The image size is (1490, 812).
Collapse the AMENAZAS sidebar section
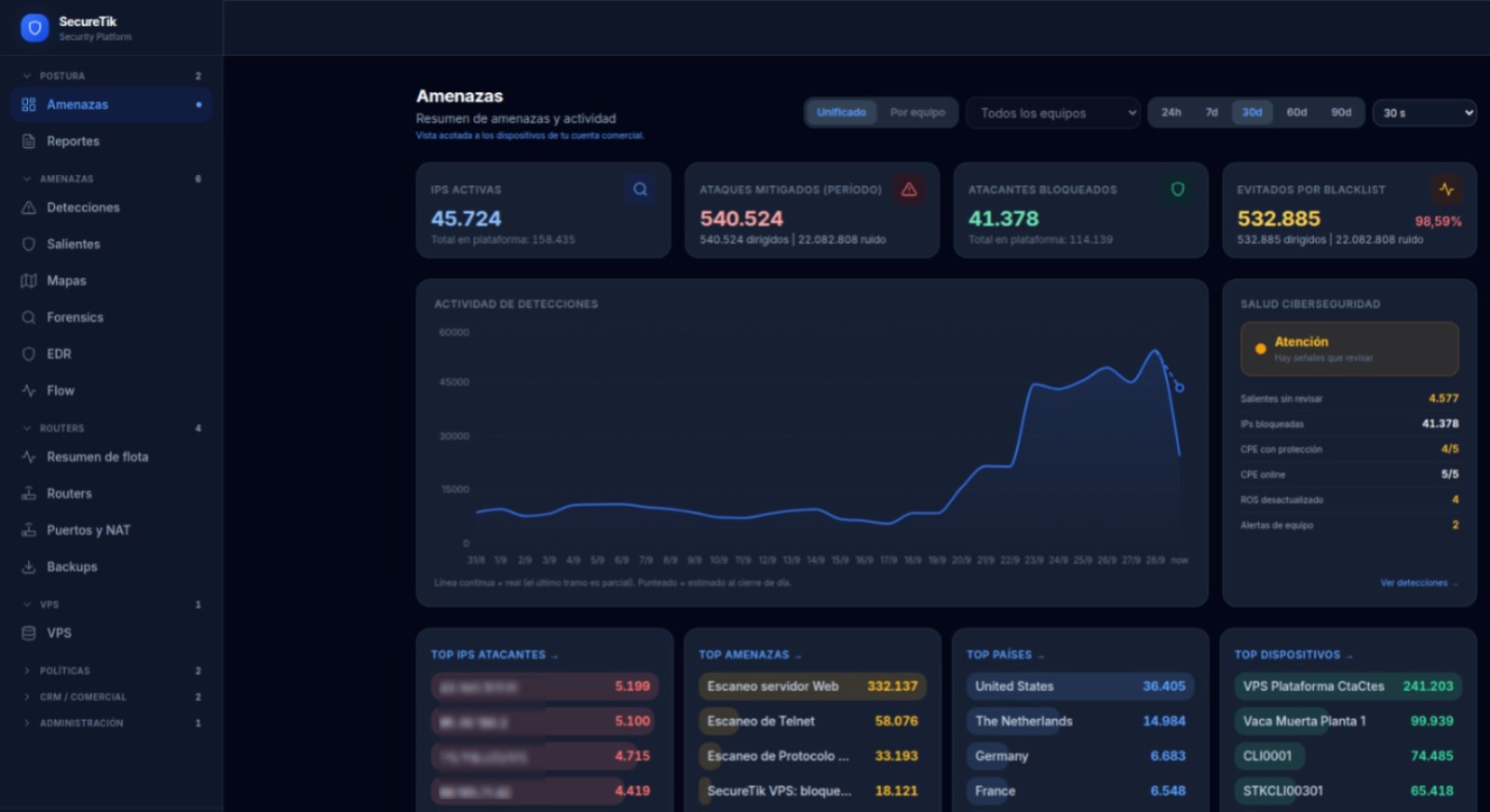(x=112, y=179)
